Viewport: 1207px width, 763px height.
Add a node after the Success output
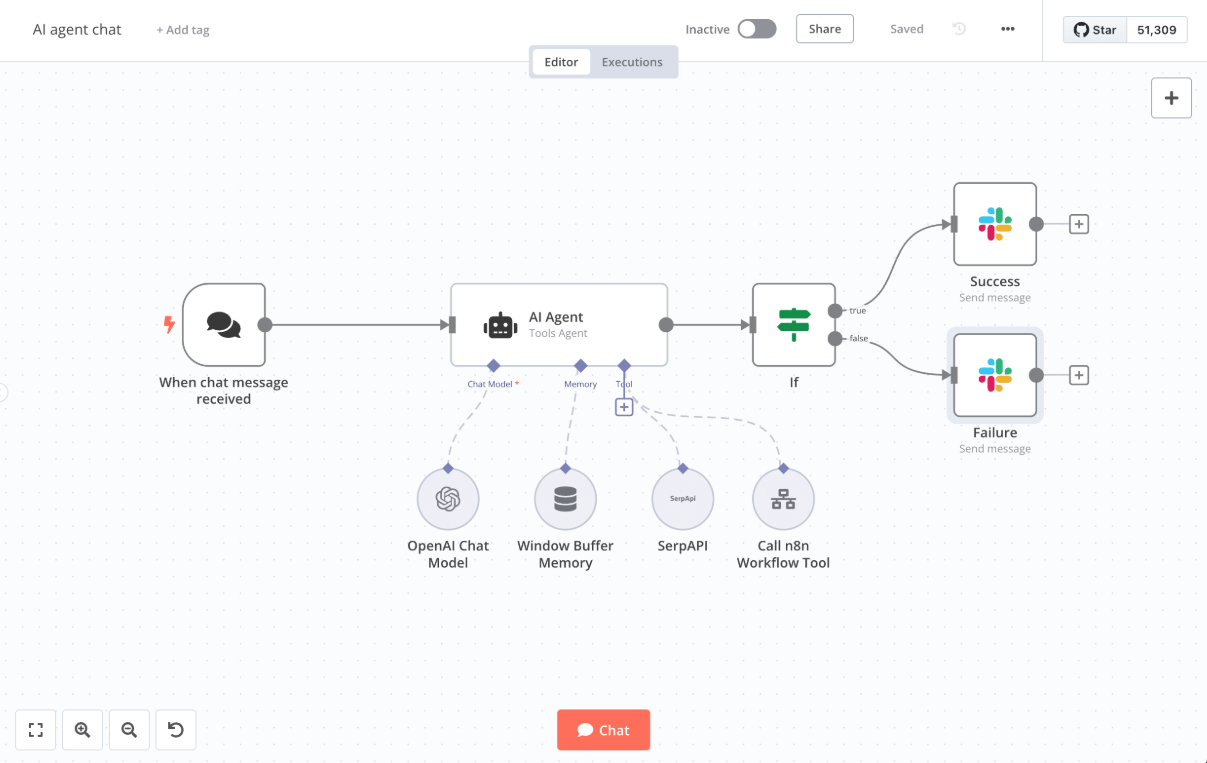(x=1078, y=224)
